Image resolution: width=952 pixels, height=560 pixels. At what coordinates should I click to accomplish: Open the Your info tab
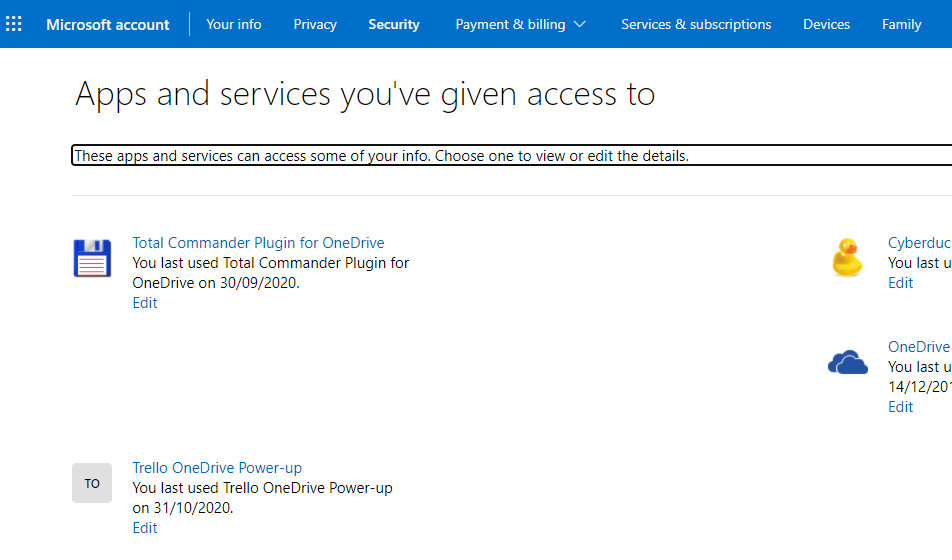click(x=234, y=24)
